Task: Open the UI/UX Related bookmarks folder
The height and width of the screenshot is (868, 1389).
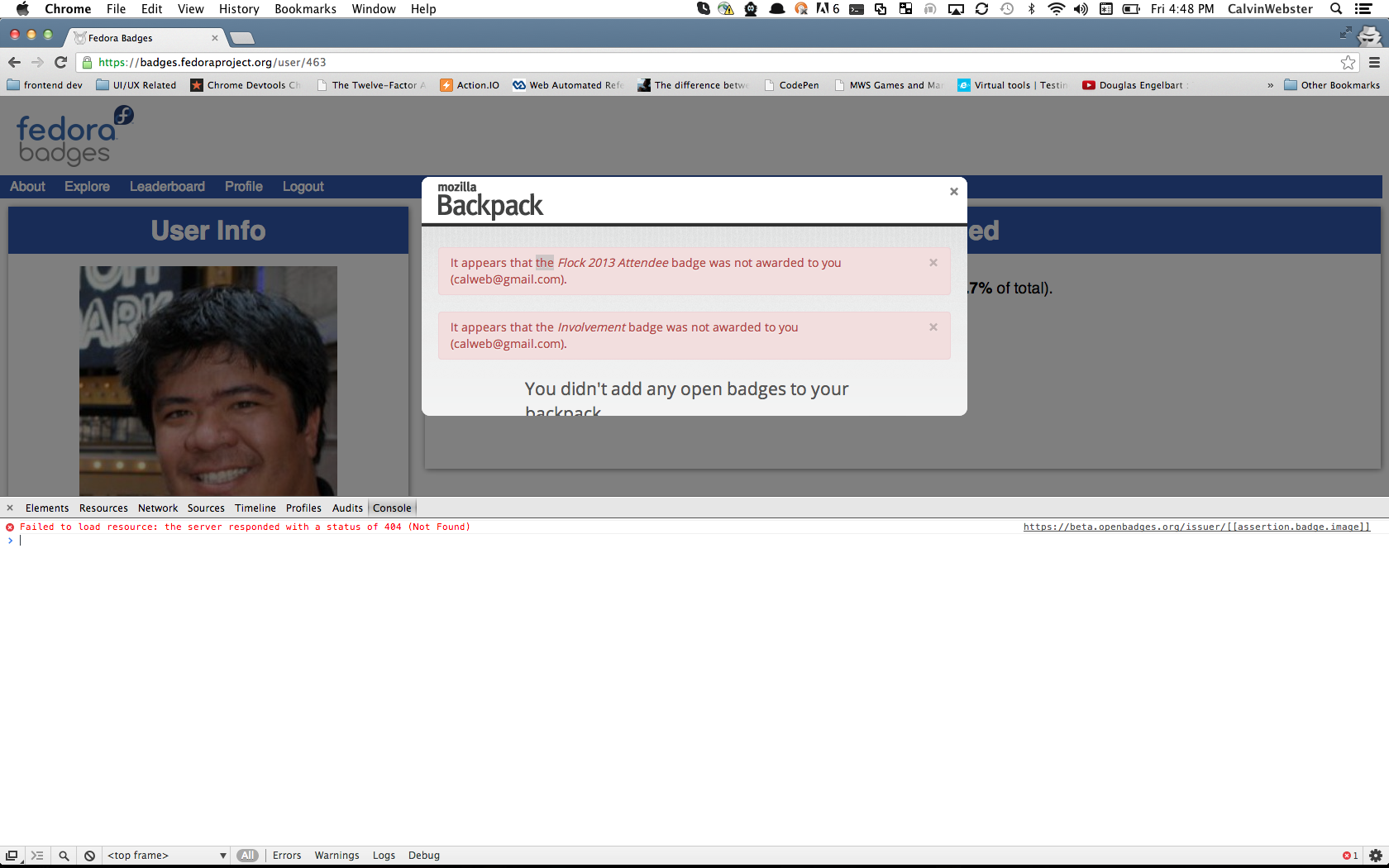Action: (x=136, y=85)
